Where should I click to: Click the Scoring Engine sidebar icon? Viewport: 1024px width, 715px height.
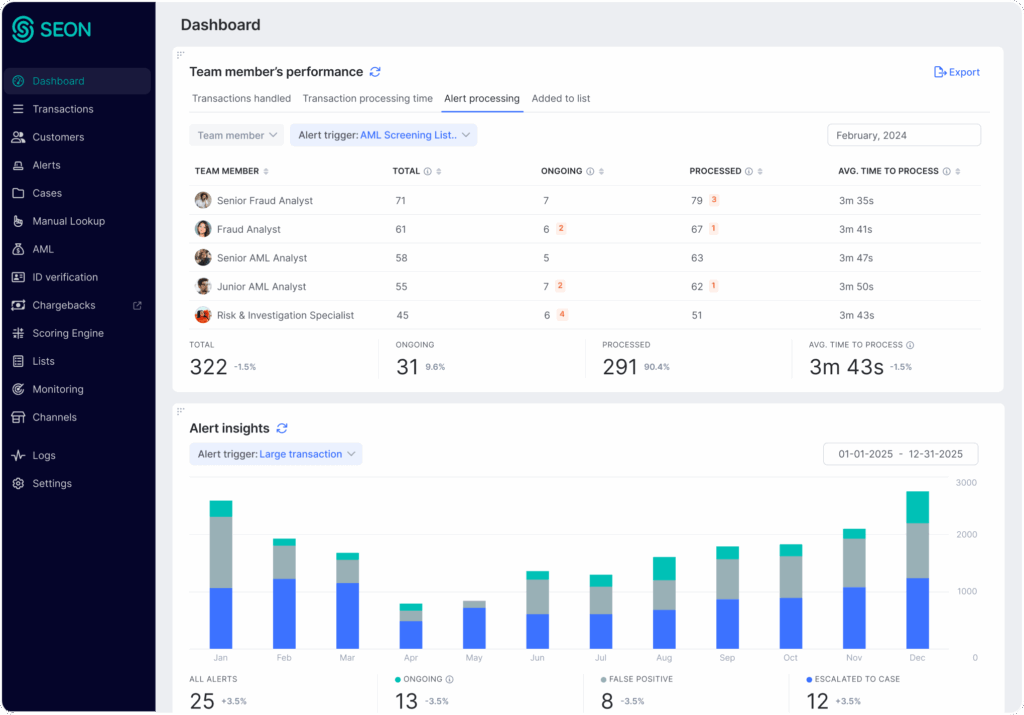[18, 333]
